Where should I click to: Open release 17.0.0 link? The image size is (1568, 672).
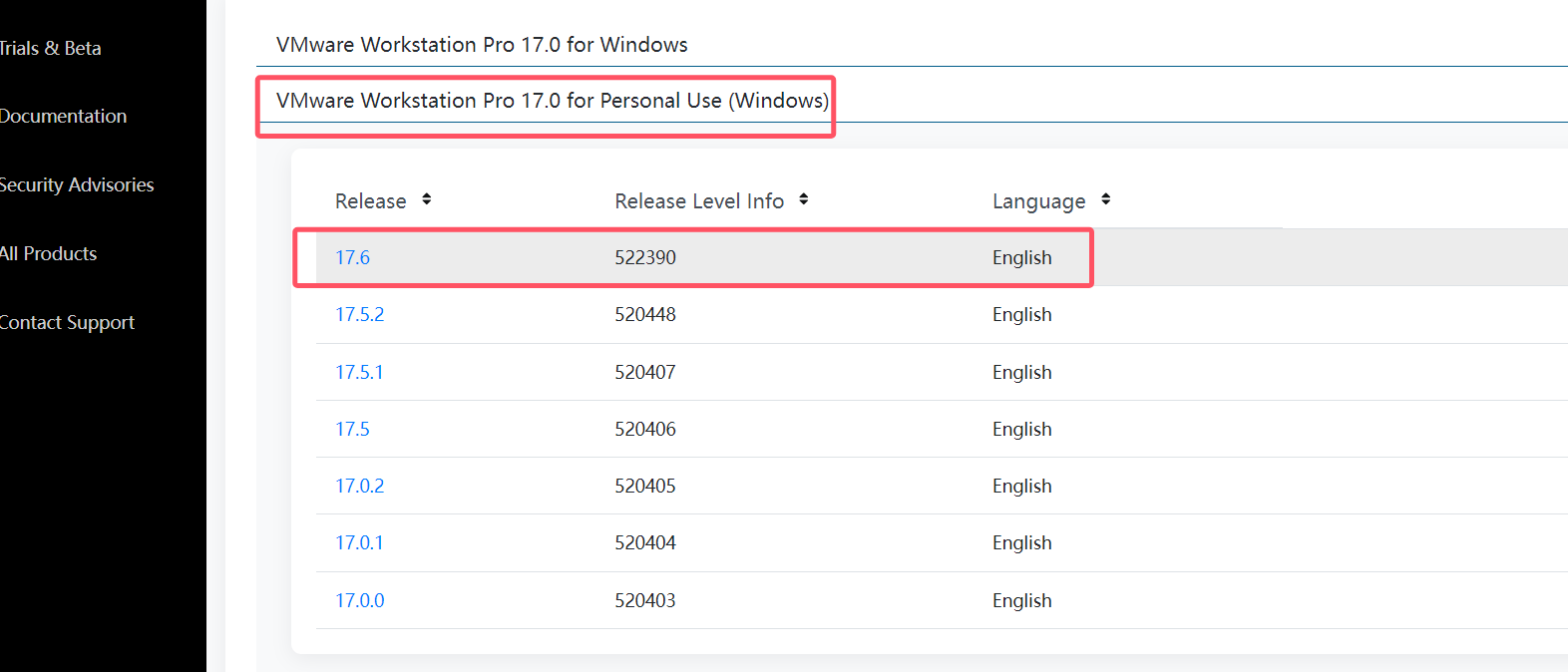point(359,600)
